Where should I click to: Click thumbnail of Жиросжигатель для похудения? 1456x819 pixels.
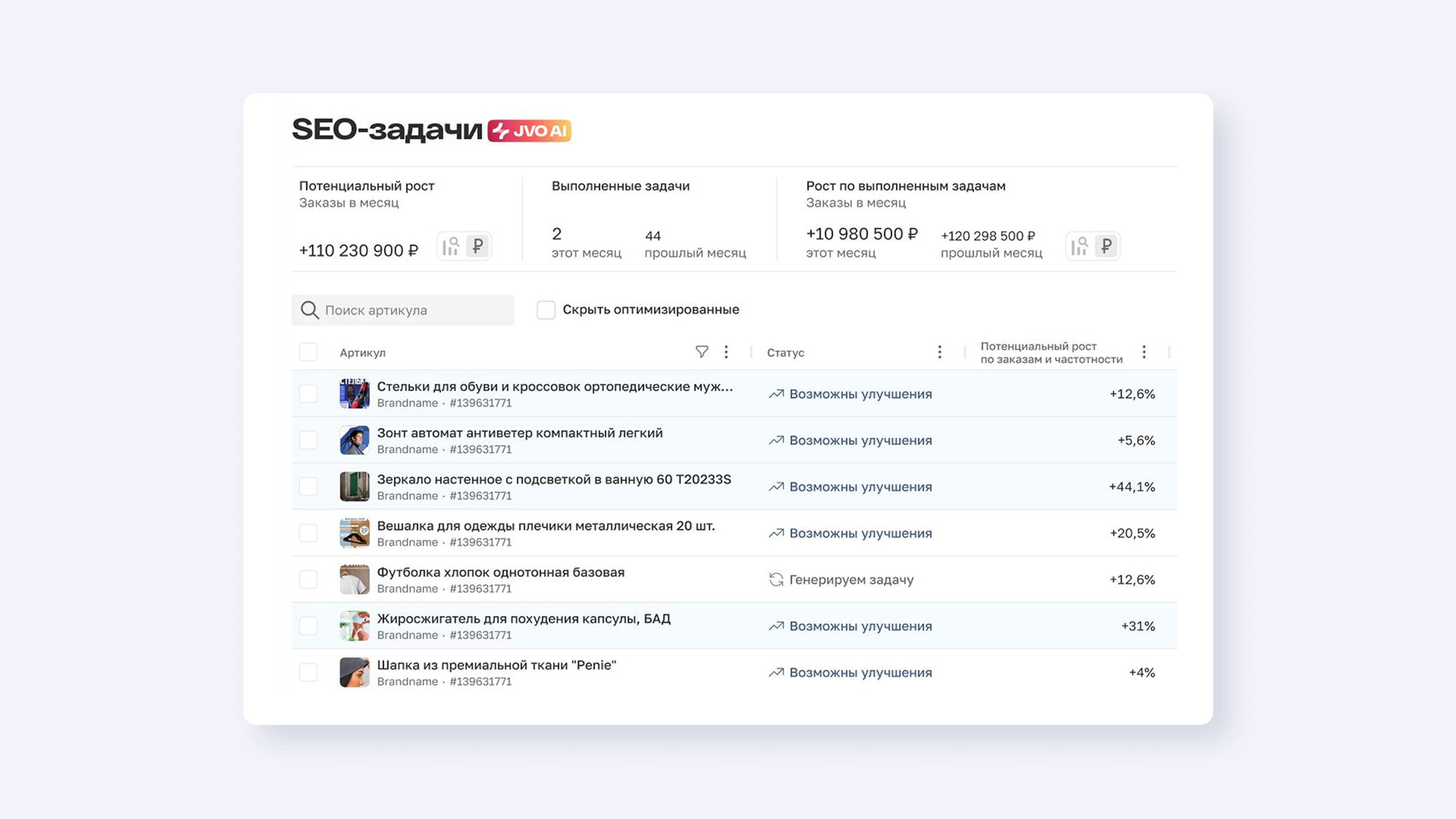pos(354,626)
